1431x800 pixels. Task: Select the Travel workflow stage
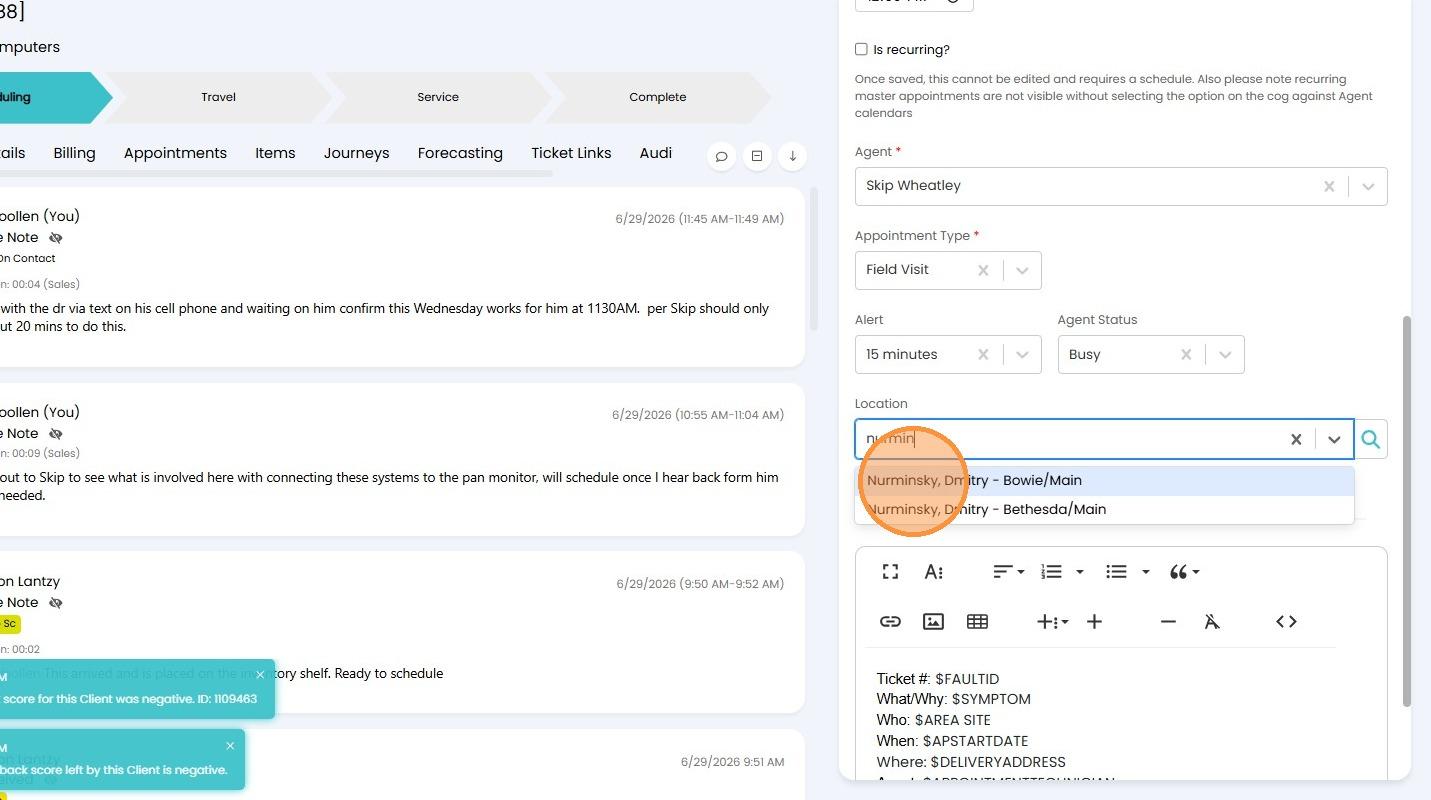[218, 97]
